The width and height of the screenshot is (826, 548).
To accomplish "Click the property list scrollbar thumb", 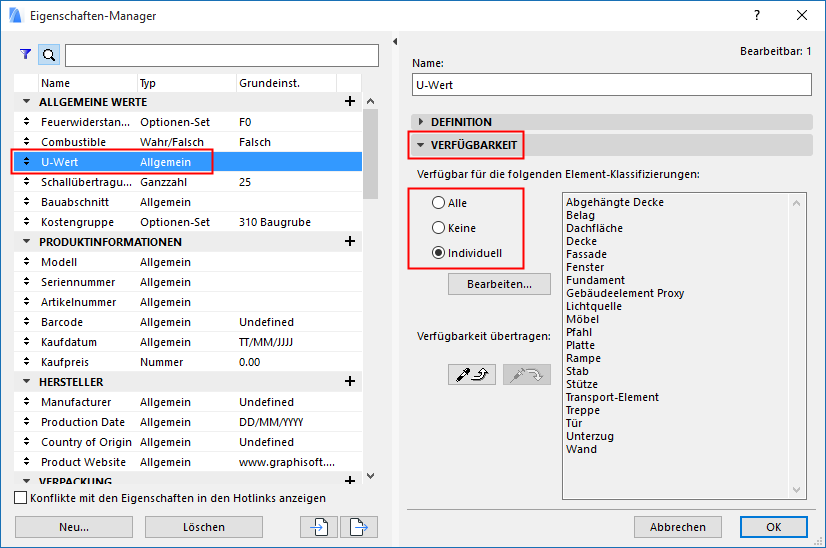I will 370,153.
